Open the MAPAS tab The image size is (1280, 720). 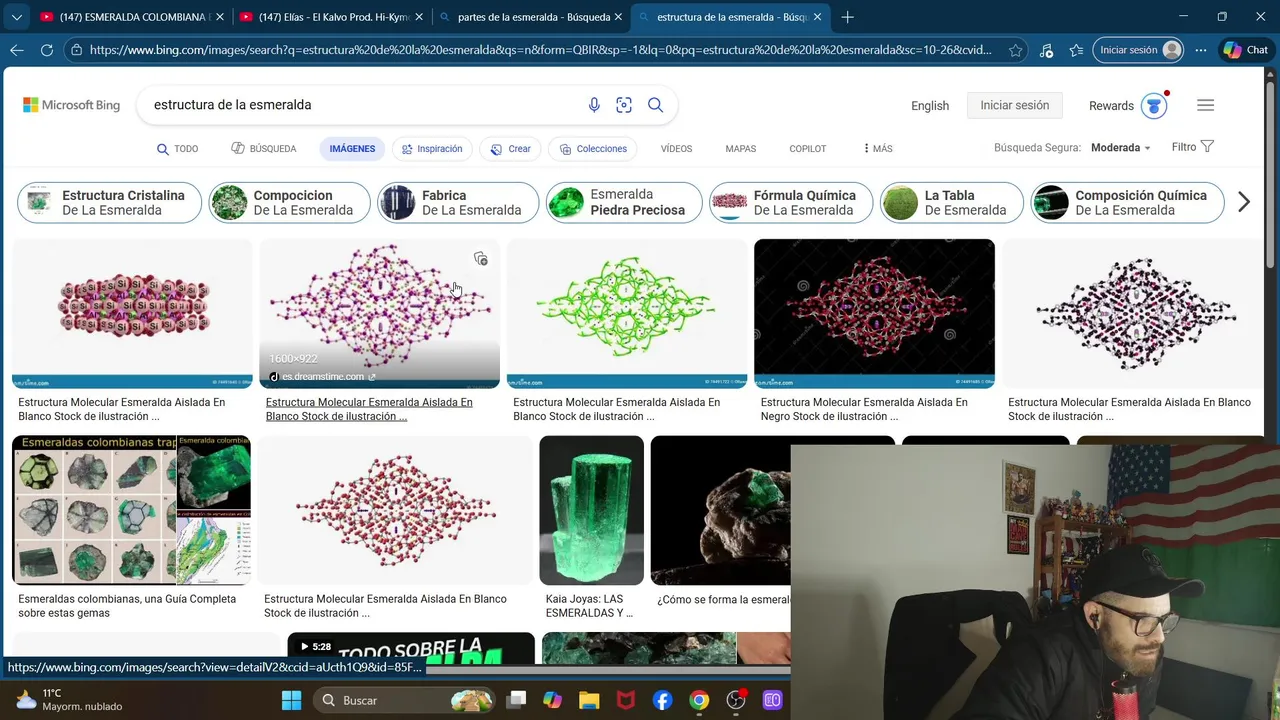[x=741, y=149]
